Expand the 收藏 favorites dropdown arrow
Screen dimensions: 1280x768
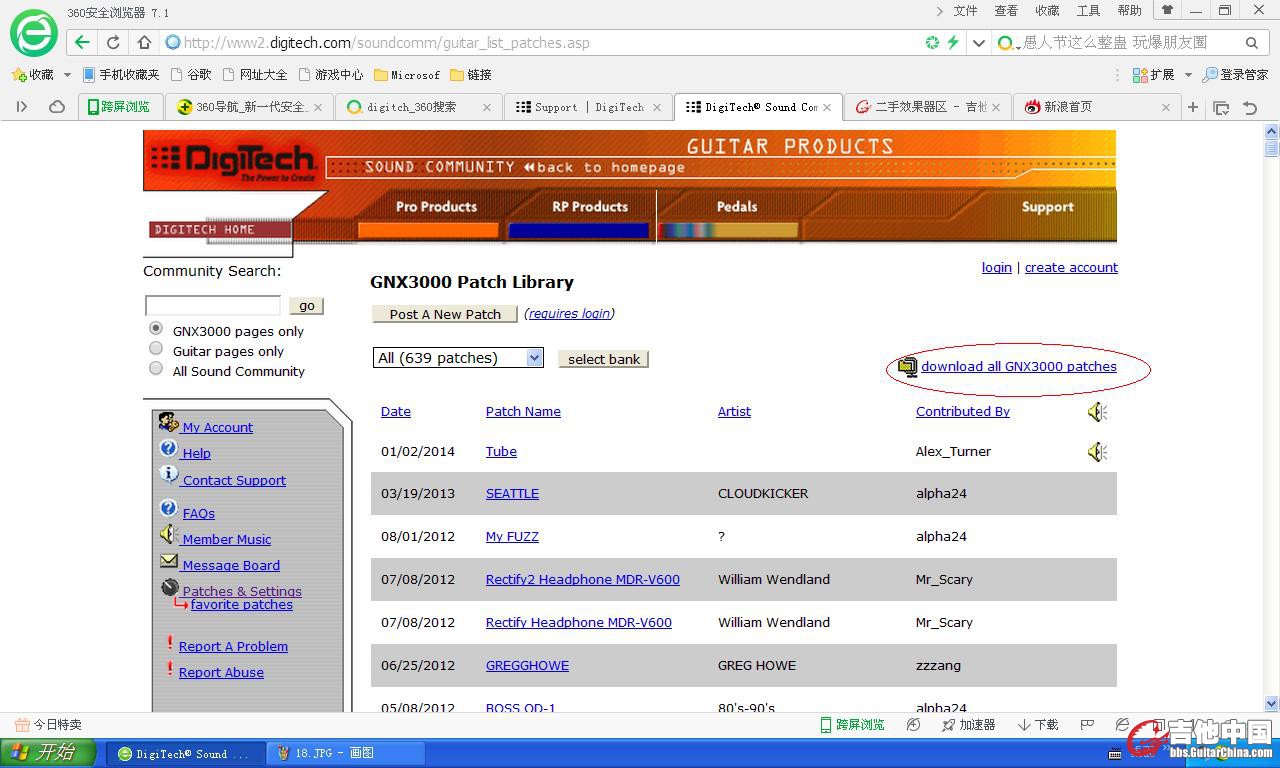[67, 75]
